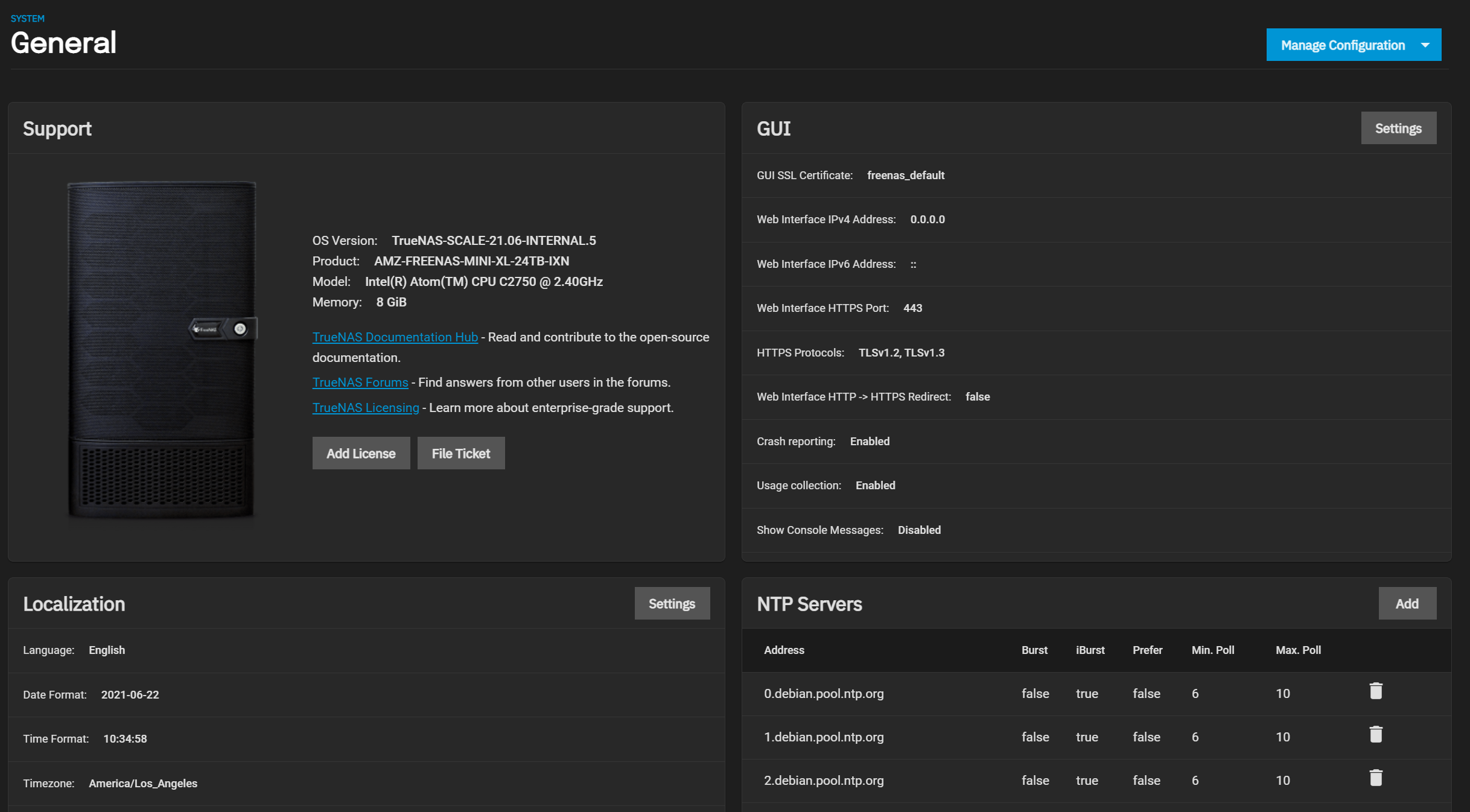Open GUI Settings
1470x812 pixels.
click(1398, 128)
